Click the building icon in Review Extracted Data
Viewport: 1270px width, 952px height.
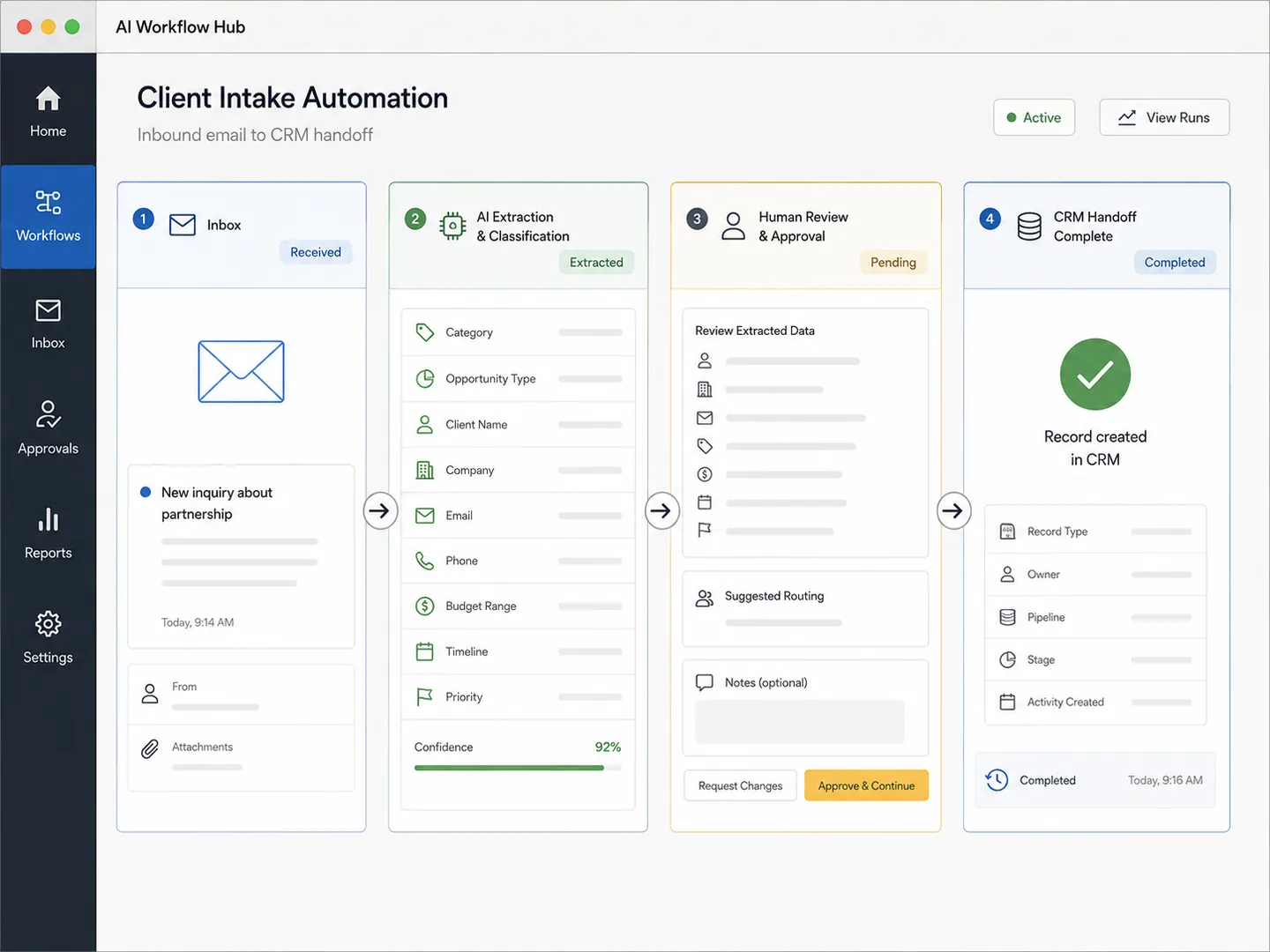click(704, 390)
